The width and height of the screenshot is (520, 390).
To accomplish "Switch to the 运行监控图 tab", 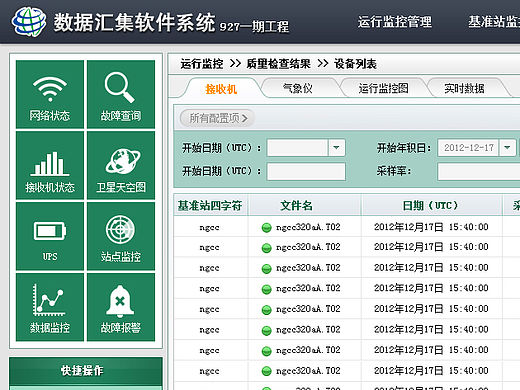I will [x=383, y=88].
